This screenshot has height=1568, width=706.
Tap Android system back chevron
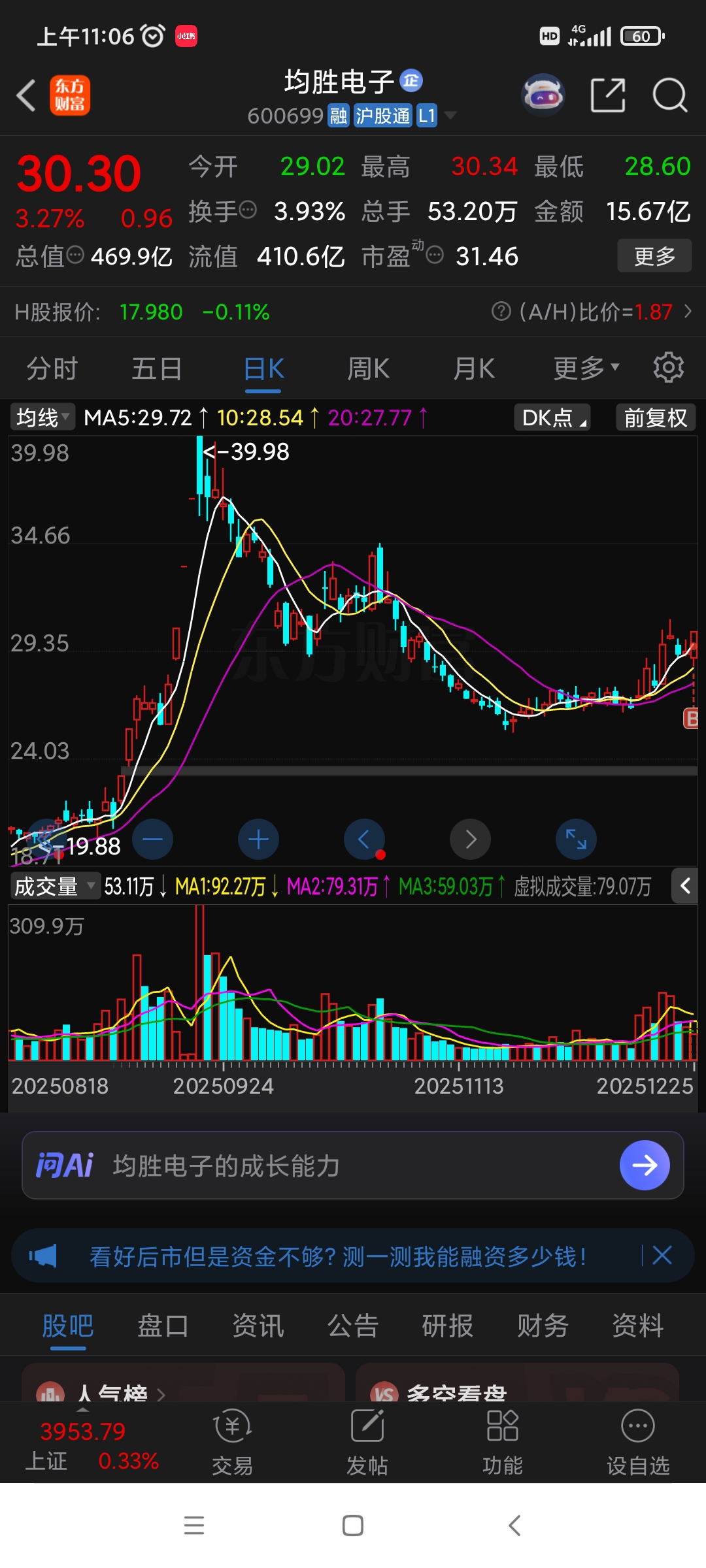pos(514,1525)
